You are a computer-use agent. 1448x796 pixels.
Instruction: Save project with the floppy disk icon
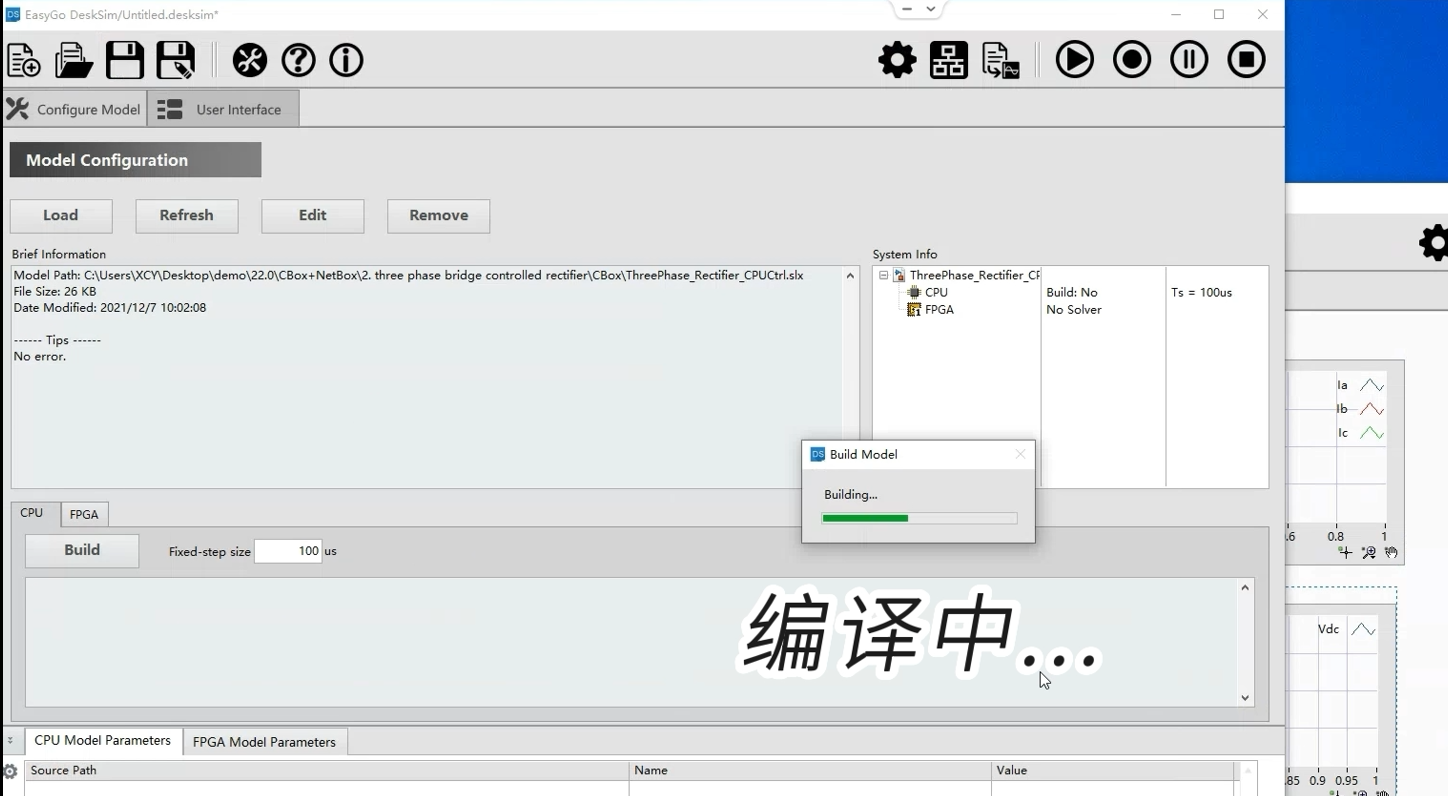pyautogui.click(x=125, y=60)
